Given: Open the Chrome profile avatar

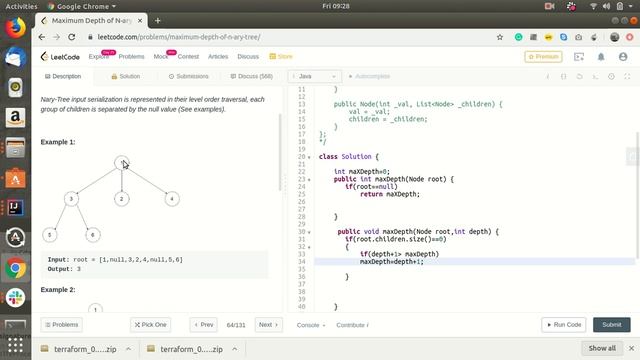Looking at the screenshot, I should (615, 37).
